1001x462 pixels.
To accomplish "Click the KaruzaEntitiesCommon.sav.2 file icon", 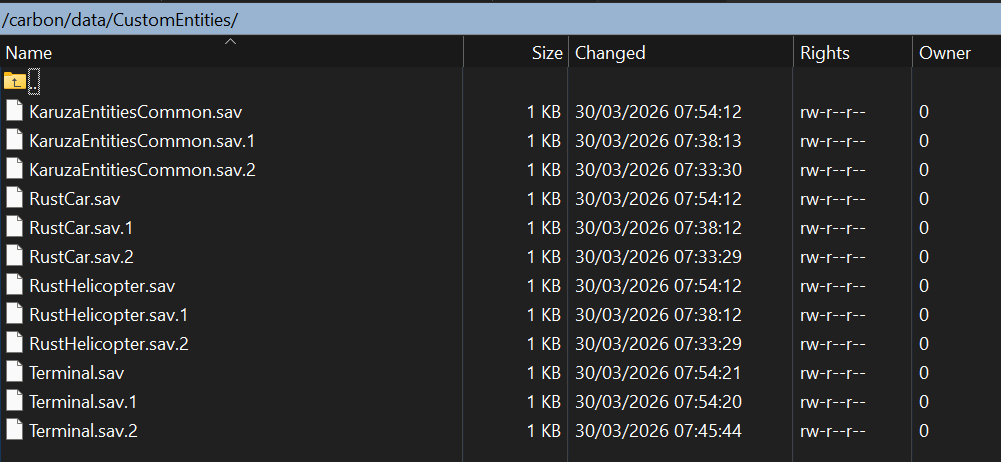I will 14,169.
